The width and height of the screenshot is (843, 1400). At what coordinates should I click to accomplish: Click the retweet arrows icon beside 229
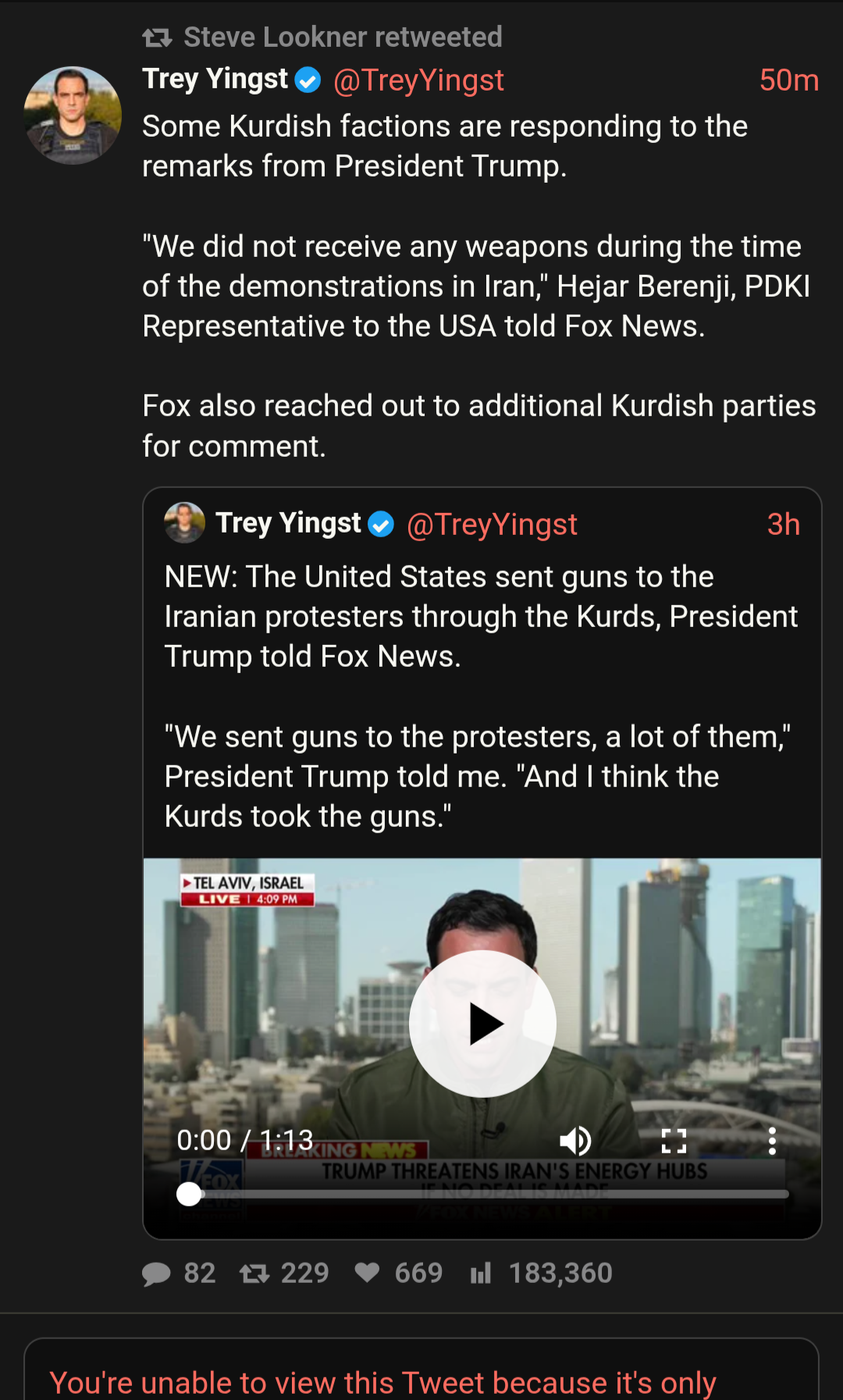coord(254,1274)
